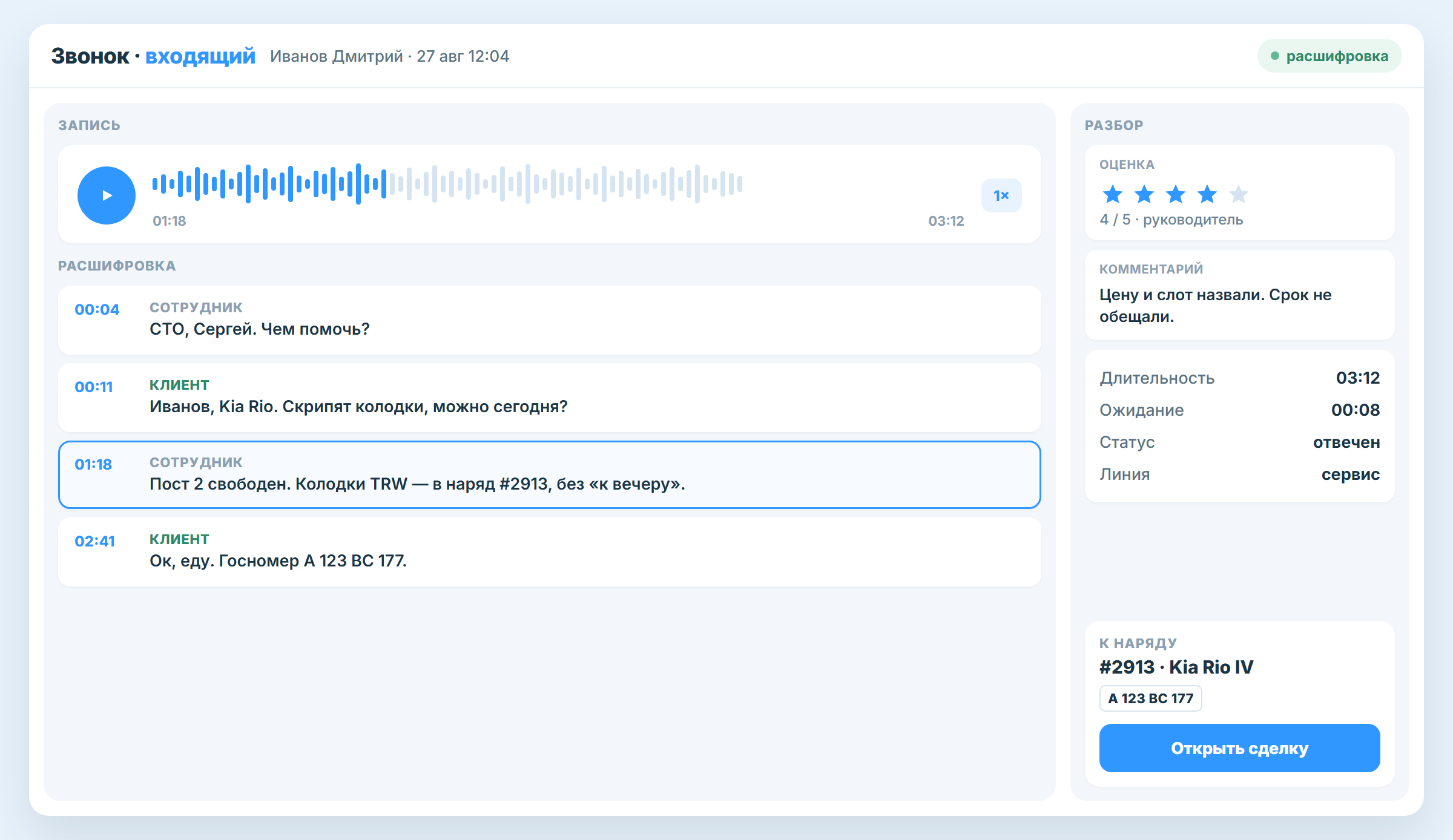Play the call recording
Screen dimensions: 1453x840
107,195
